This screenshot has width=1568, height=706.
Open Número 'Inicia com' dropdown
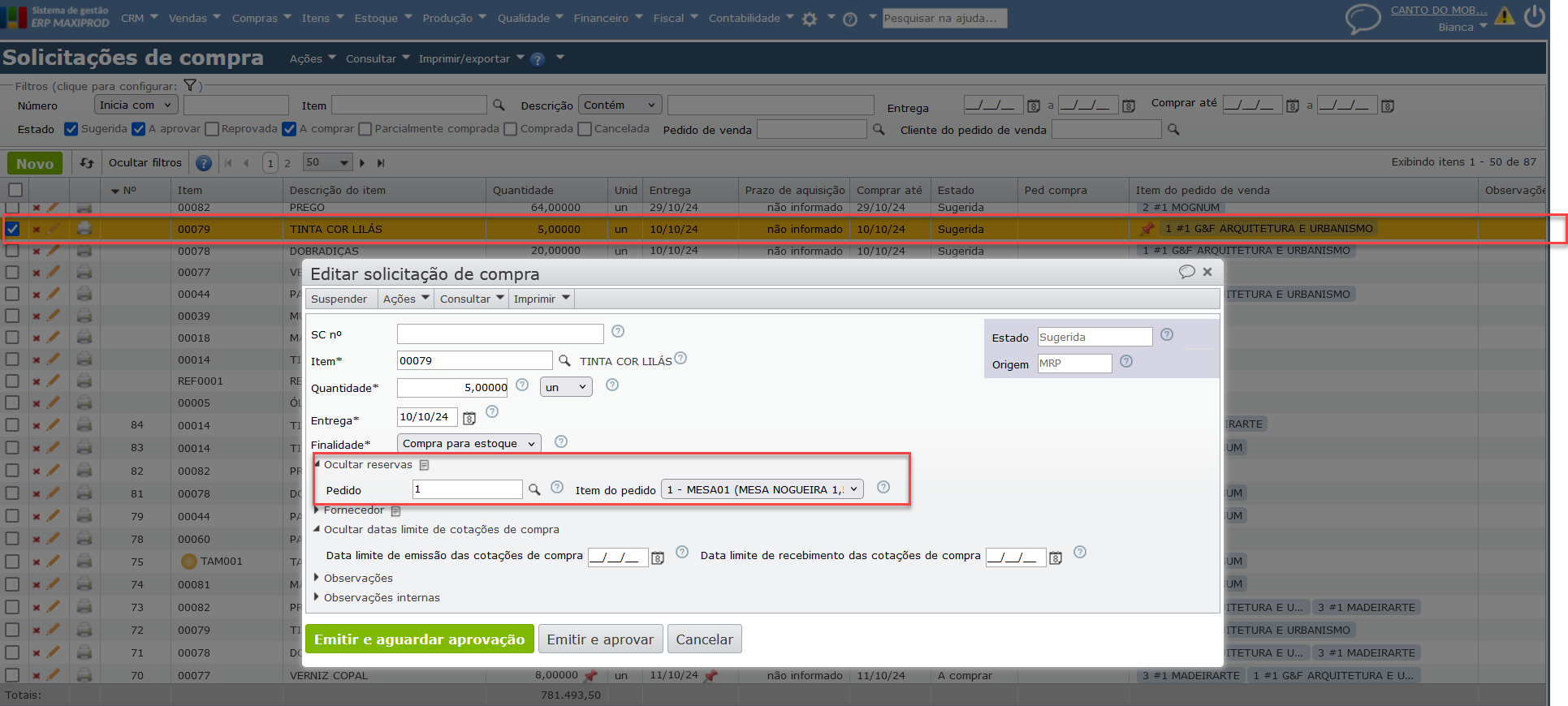pyautogui.click(x=136, y=105)
